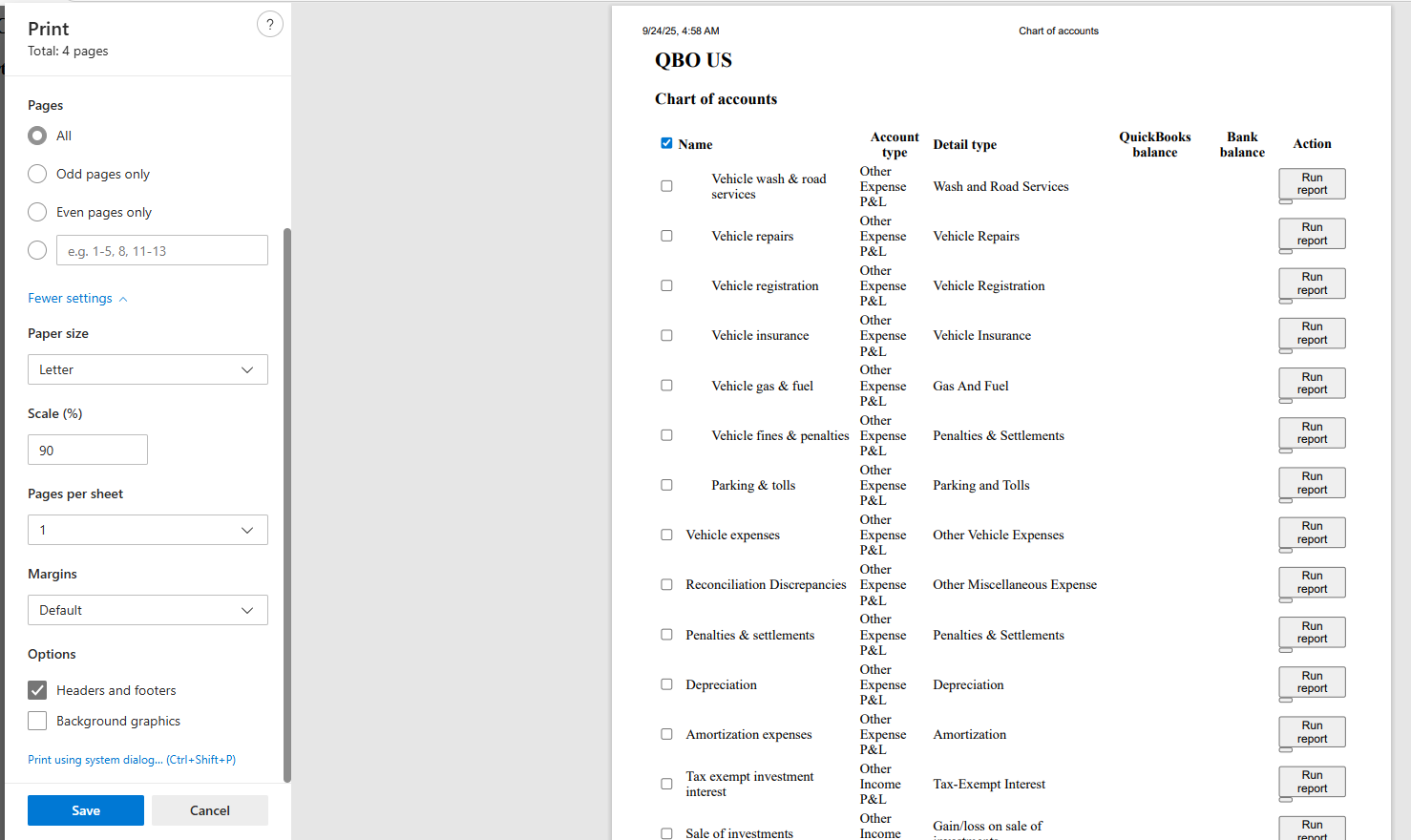
Task: Check the Penalties & settlements row checkbox
Action: (x=666, y=635)
